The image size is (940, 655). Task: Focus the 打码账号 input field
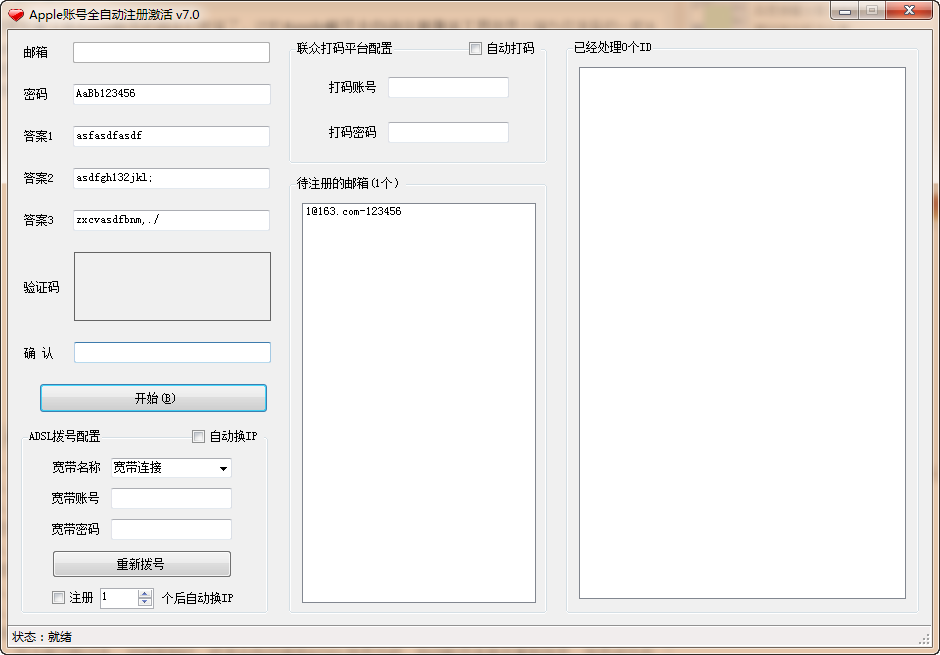click(448, 87)
